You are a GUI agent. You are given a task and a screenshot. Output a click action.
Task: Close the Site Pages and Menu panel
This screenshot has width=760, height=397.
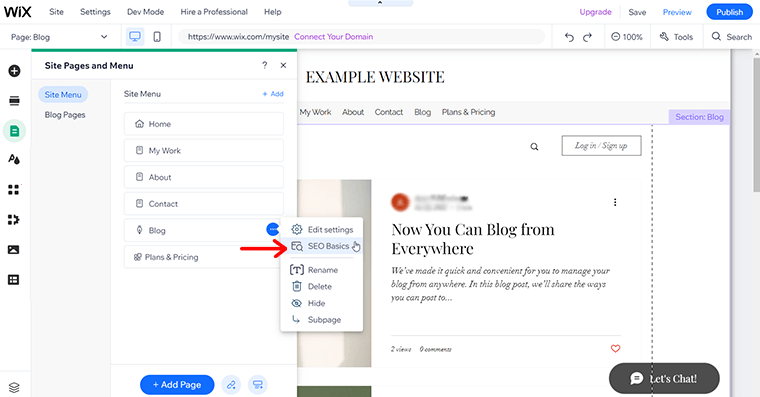(x=284, y=65)
